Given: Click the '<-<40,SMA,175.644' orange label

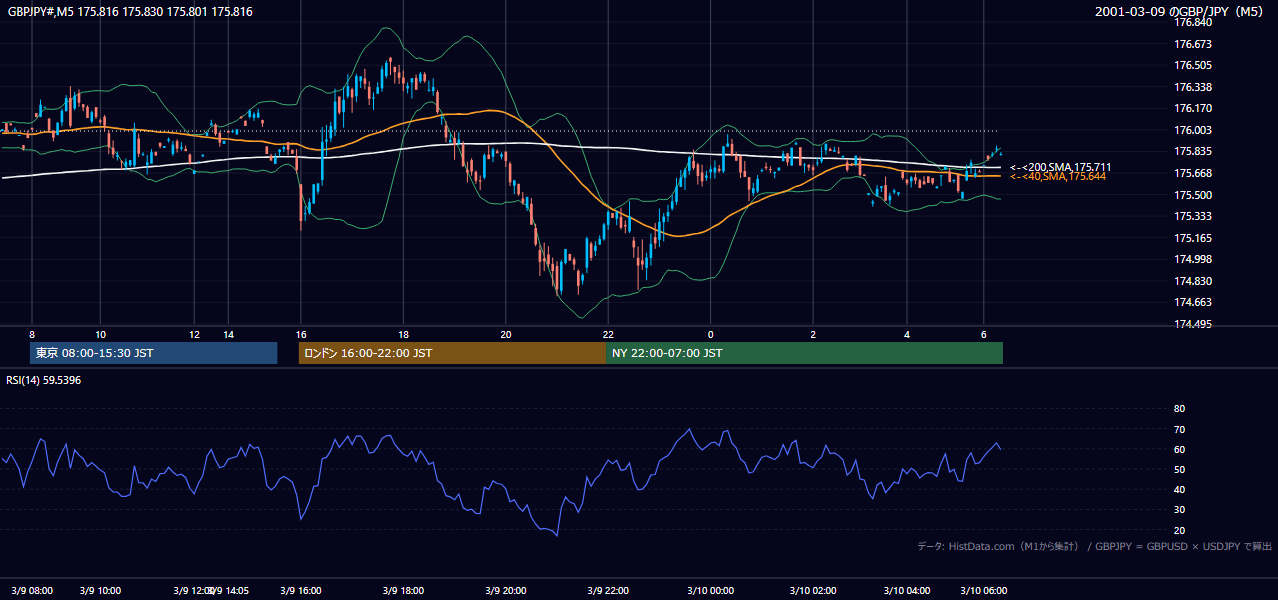Looking at the screenshot, I should [x=1058, y=176].
